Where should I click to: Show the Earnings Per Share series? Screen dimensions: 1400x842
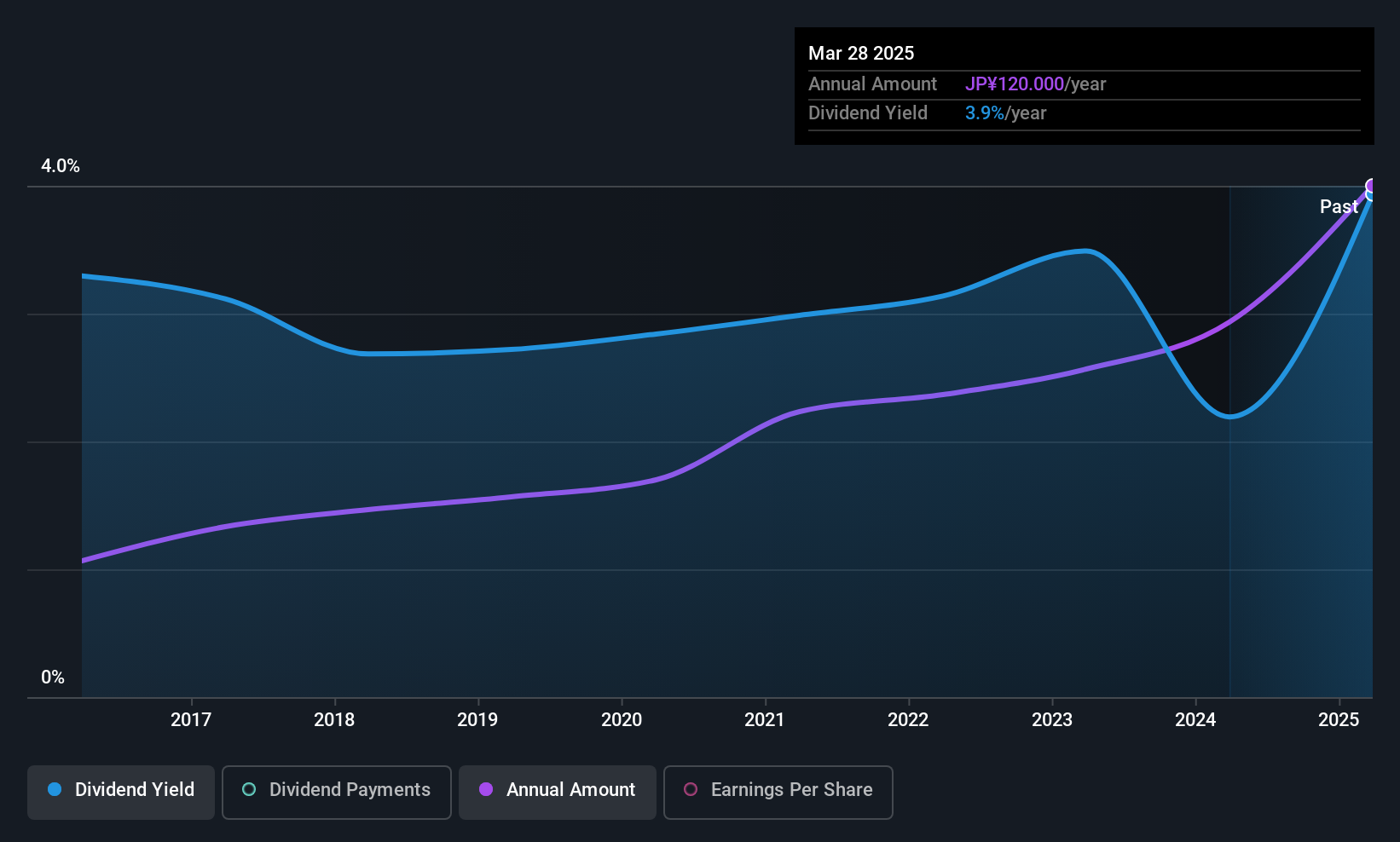click(x=778, y=792)
